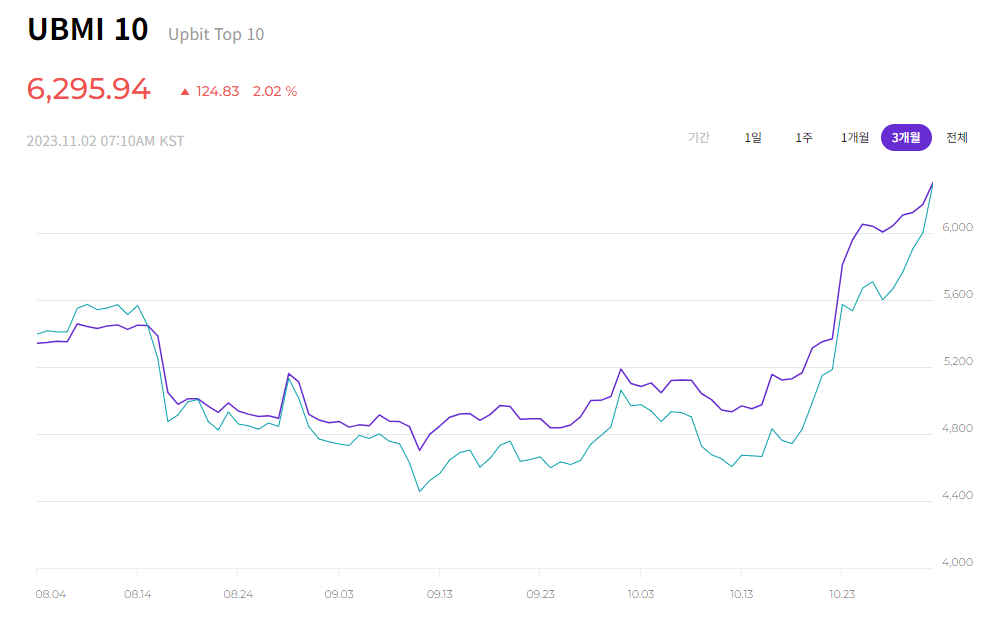Click the 4,400 y-axis label
The width and height of the screenshot is (988, 617).
[957, 495]
